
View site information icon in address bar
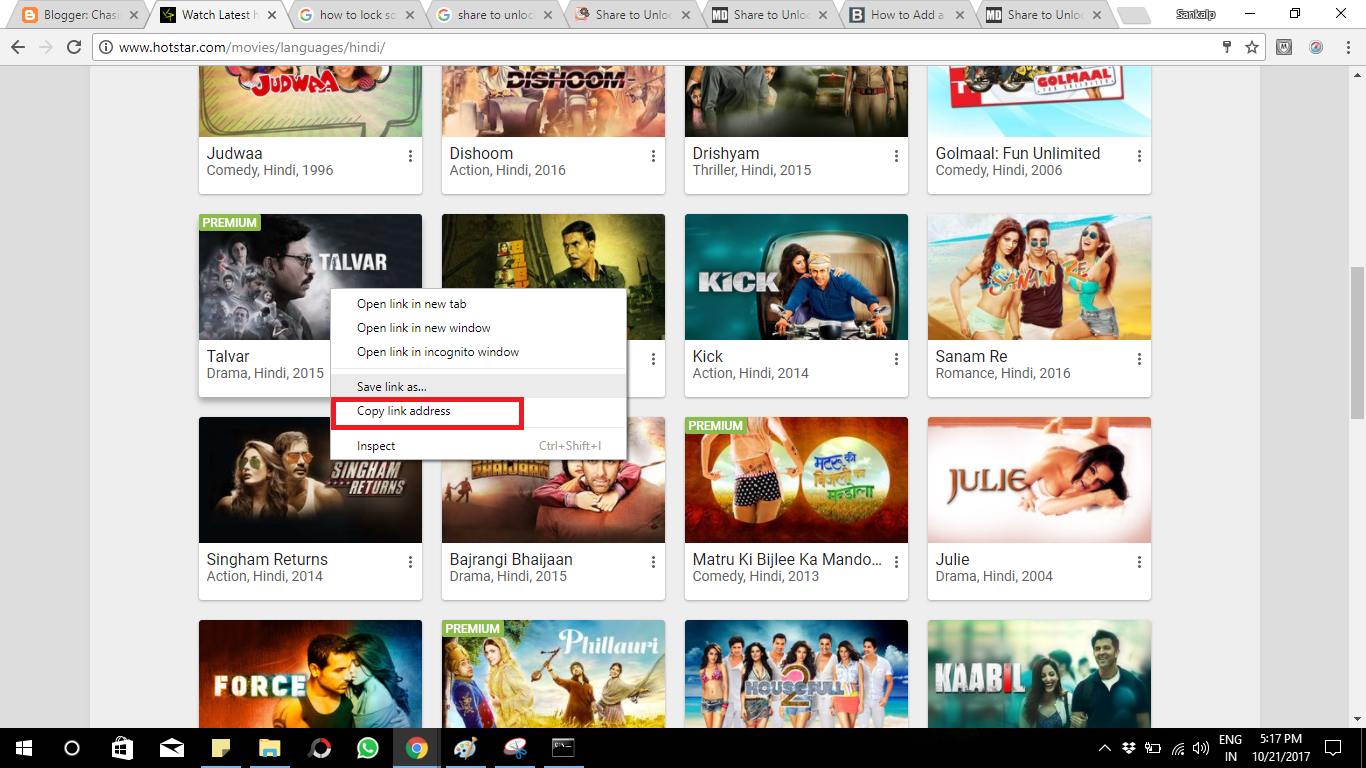pos(105,47)
